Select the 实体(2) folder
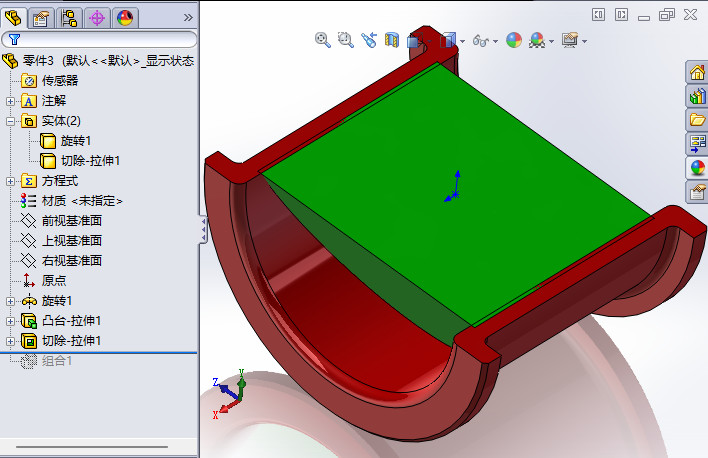 (51, 121)
